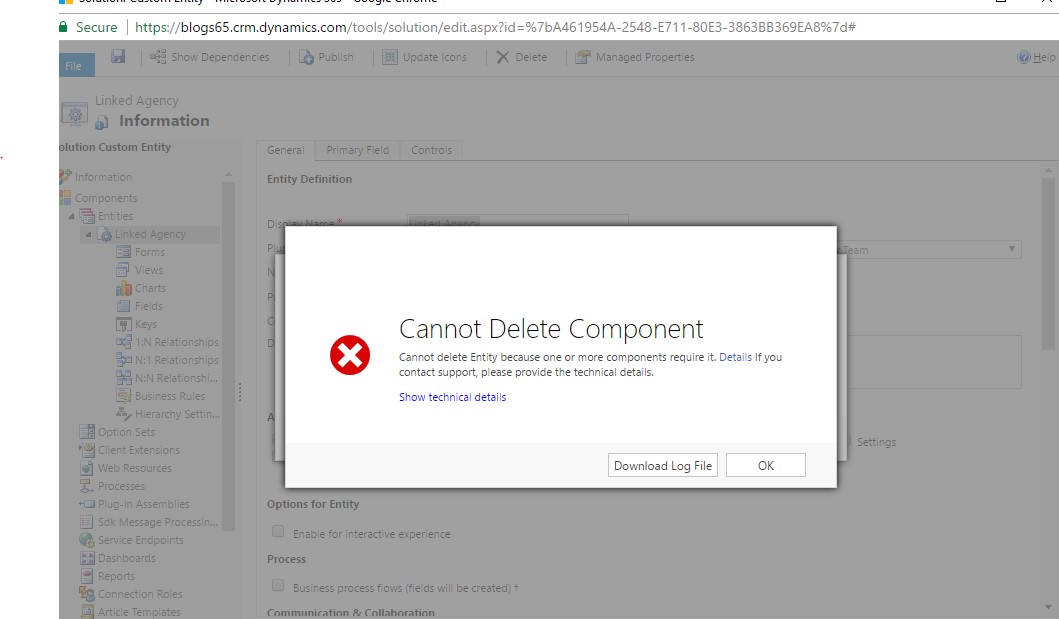Collapse the Entities tree node
The height and width of the screenshot is (619, 1059).
point(72,216)
